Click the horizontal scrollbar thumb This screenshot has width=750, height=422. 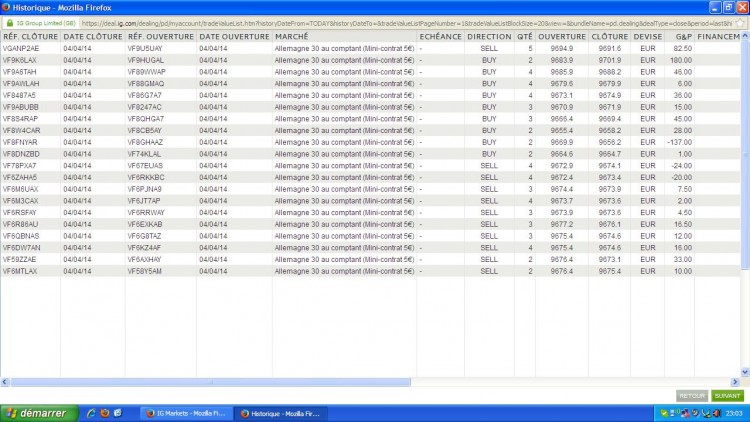point(210,382)
